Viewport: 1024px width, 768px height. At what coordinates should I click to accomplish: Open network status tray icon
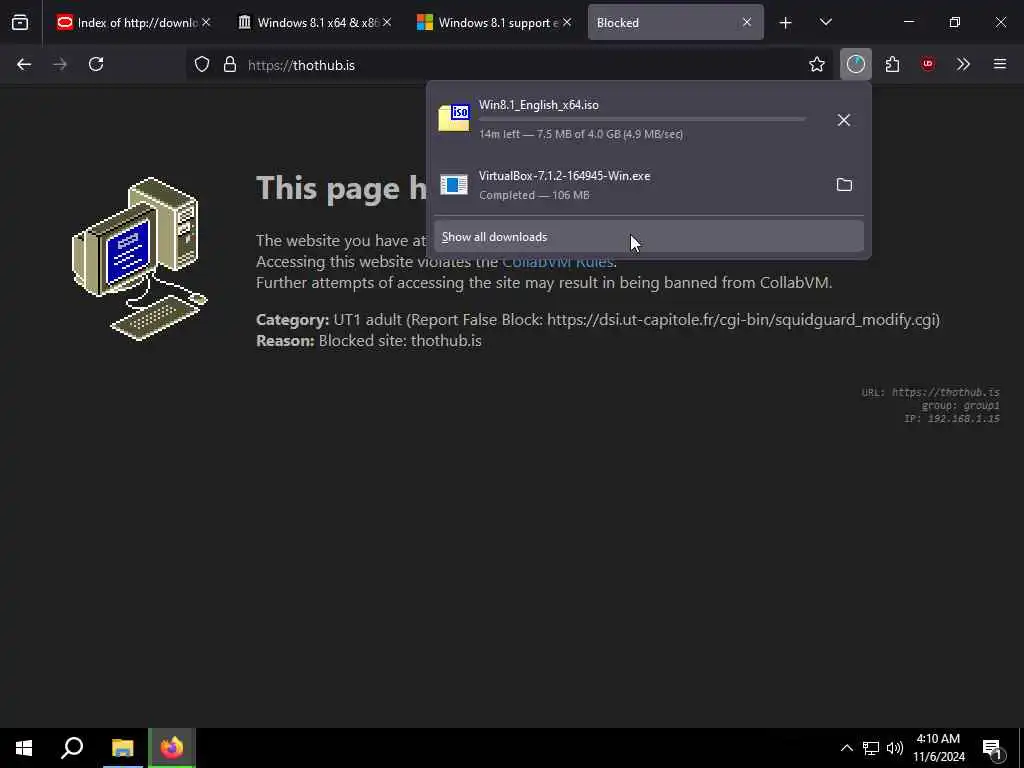[x=871, y=748]
